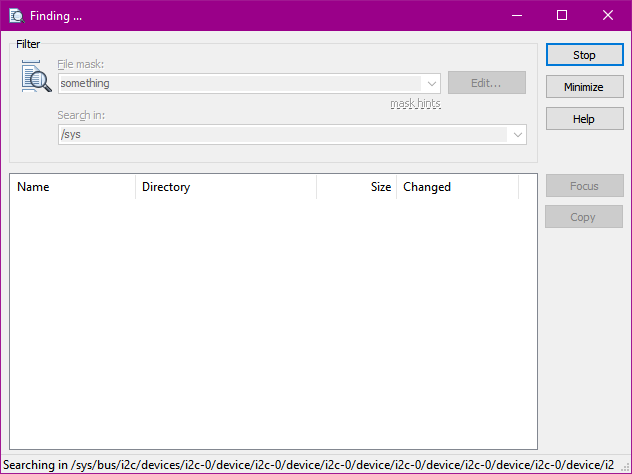
Task: Expand the File mask dropdown arrow
Action: click(x=432, y=84)
